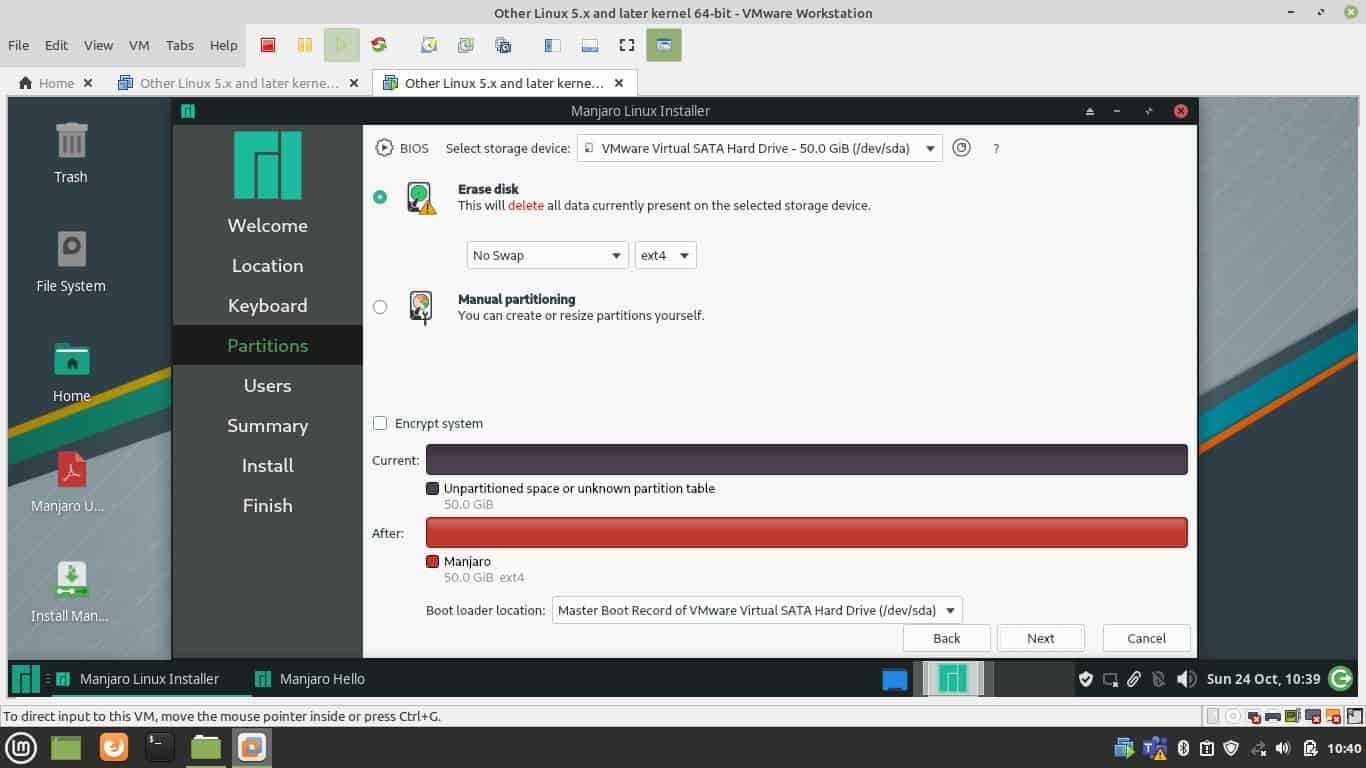This screenshot has height=768, width=1366.
Task: Click the guest panel volume speaker icon
Action: pyautogui.click(x=1186, y=679)
